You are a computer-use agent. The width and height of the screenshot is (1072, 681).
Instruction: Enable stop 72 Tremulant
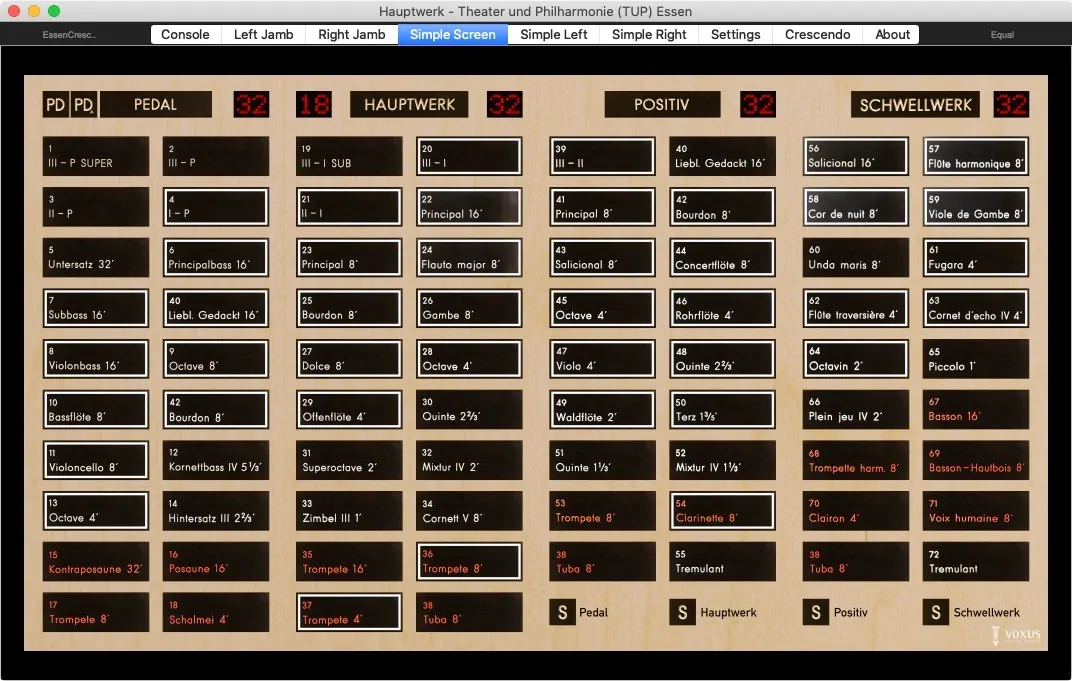tap(975, 562)
